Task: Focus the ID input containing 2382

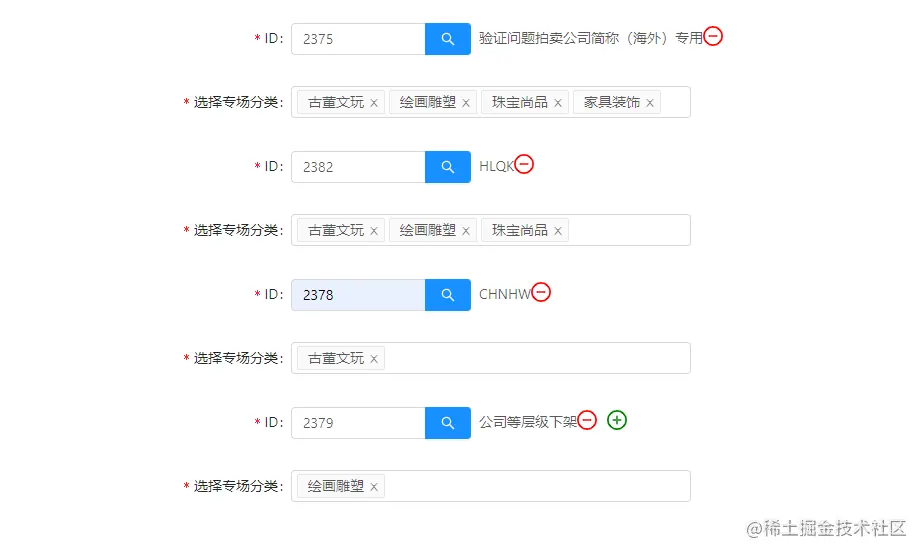Action: point(358,167)
